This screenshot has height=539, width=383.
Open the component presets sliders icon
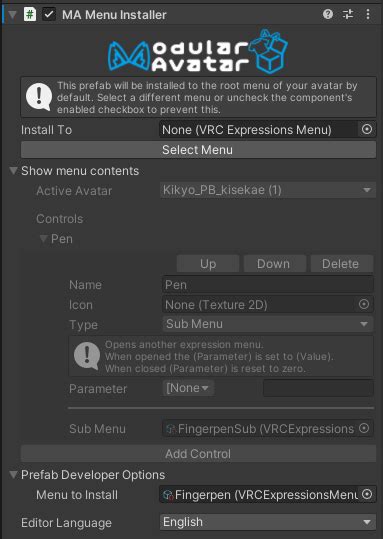(x=348, y=14)
